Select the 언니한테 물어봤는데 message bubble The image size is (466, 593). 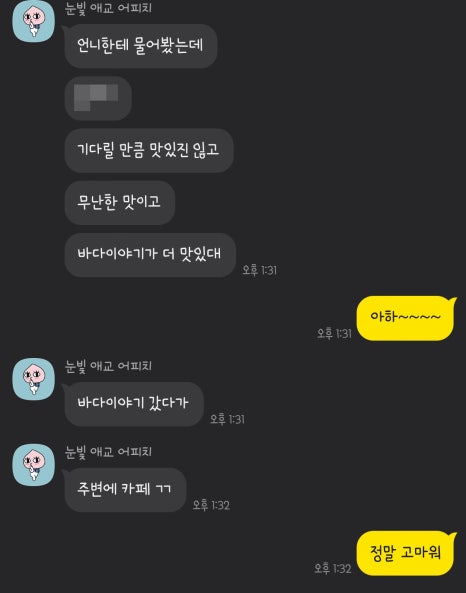pyautogui.click(x=141, y=46)
